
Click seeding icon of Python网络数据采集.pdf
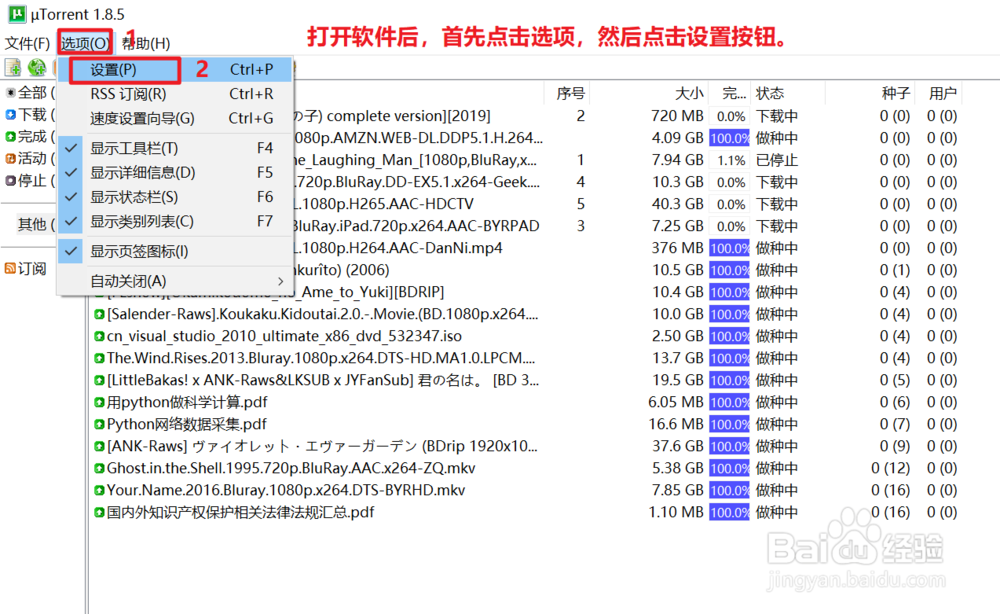click(x=99, y=425)
